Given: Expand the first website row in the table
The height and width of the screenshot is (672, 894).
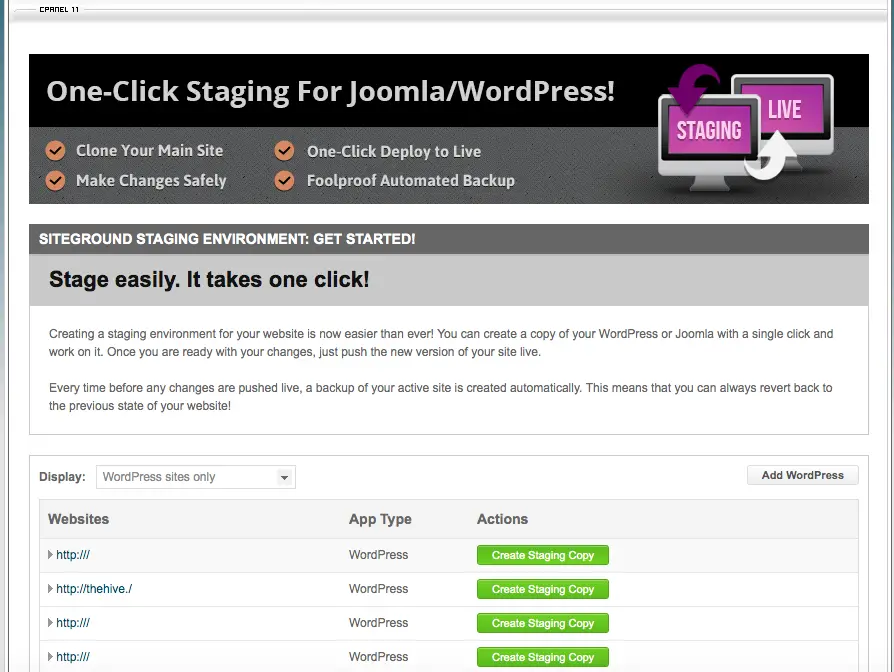Looking at the screenshot, I should coord(50,555).
